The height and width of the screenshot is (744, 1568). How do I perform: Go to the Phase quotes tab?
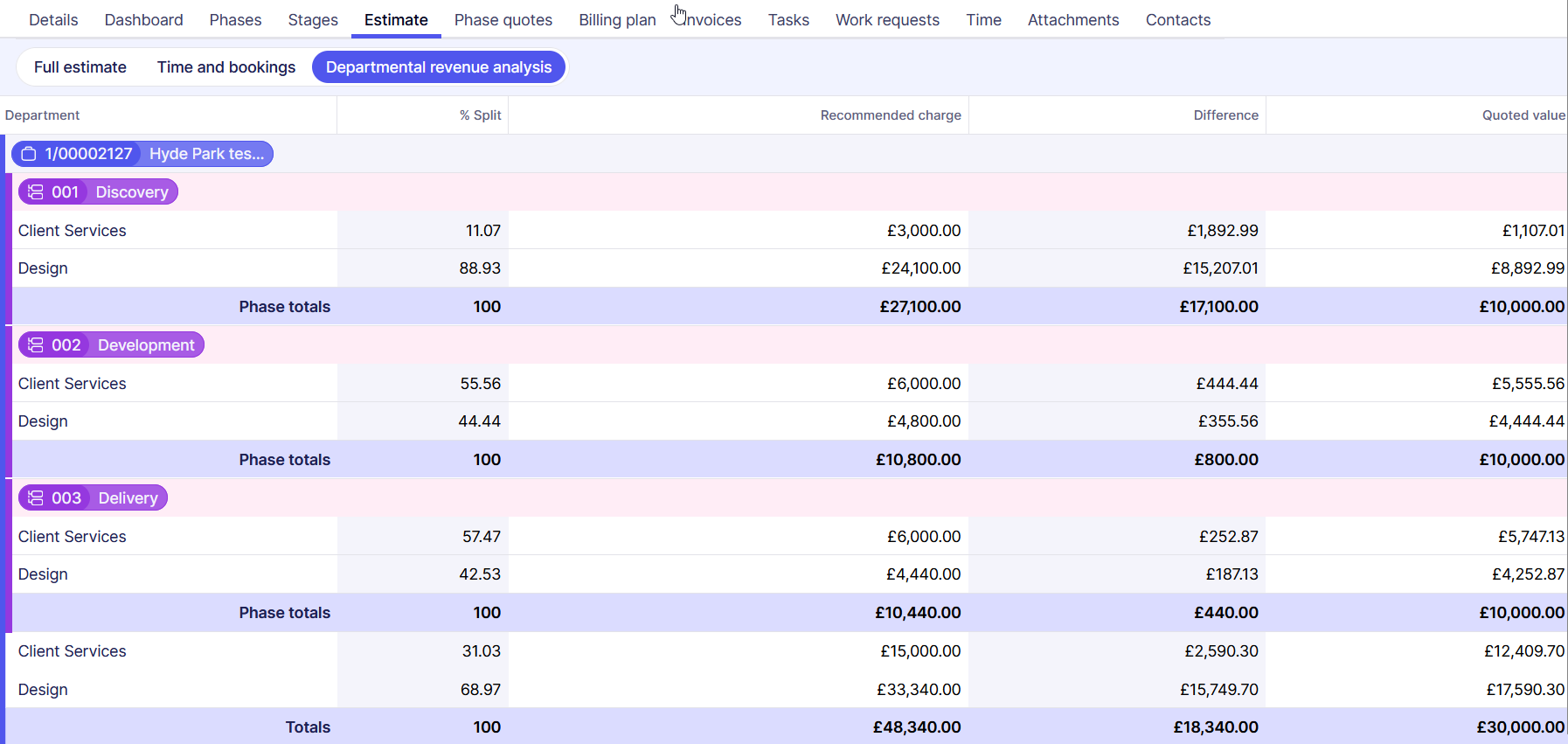503,20
